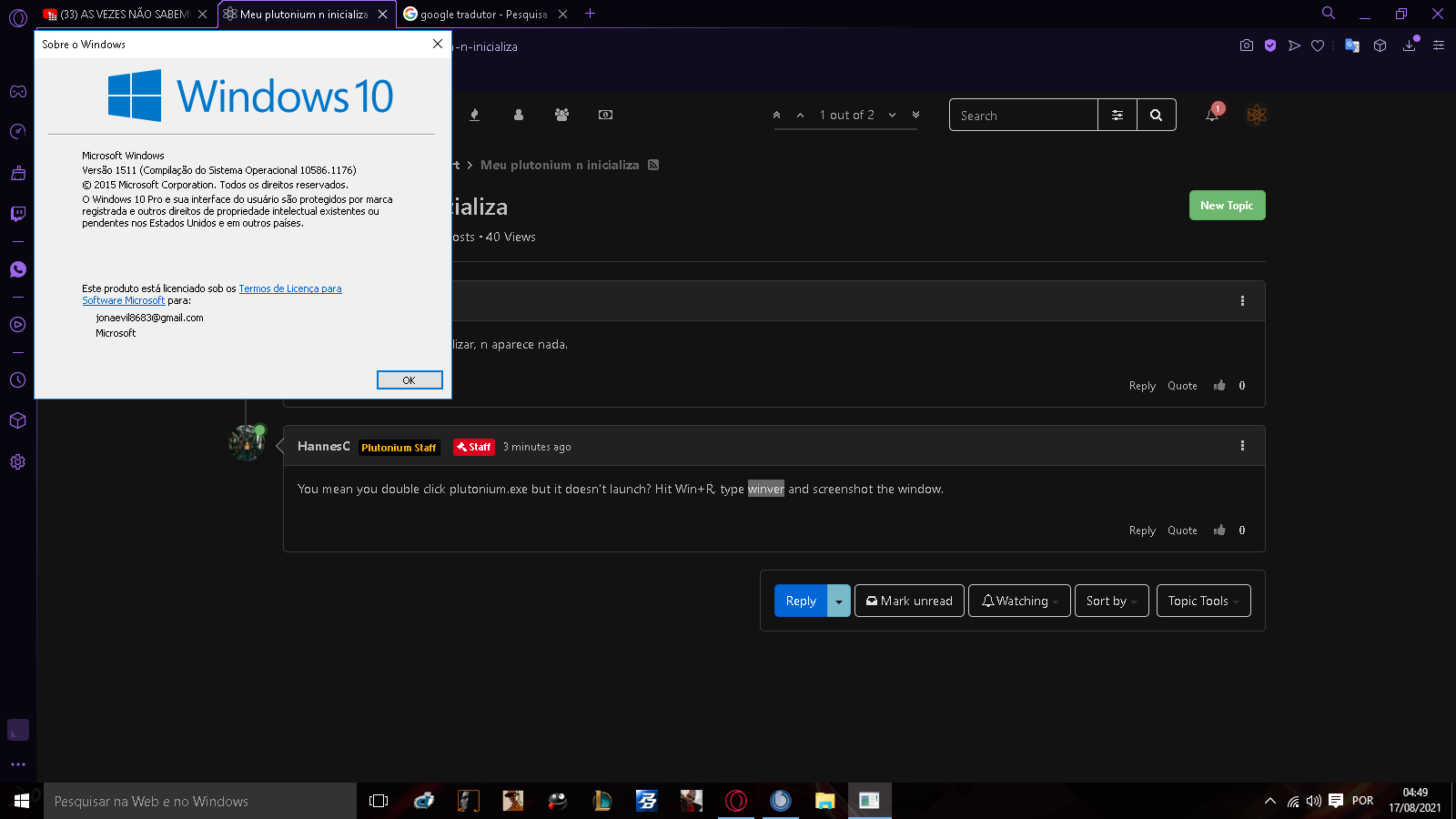Viewport: 1456px width, 819px height.
Task: Show hidden system tray icons chevron
Action: [x=1270, y=801]
